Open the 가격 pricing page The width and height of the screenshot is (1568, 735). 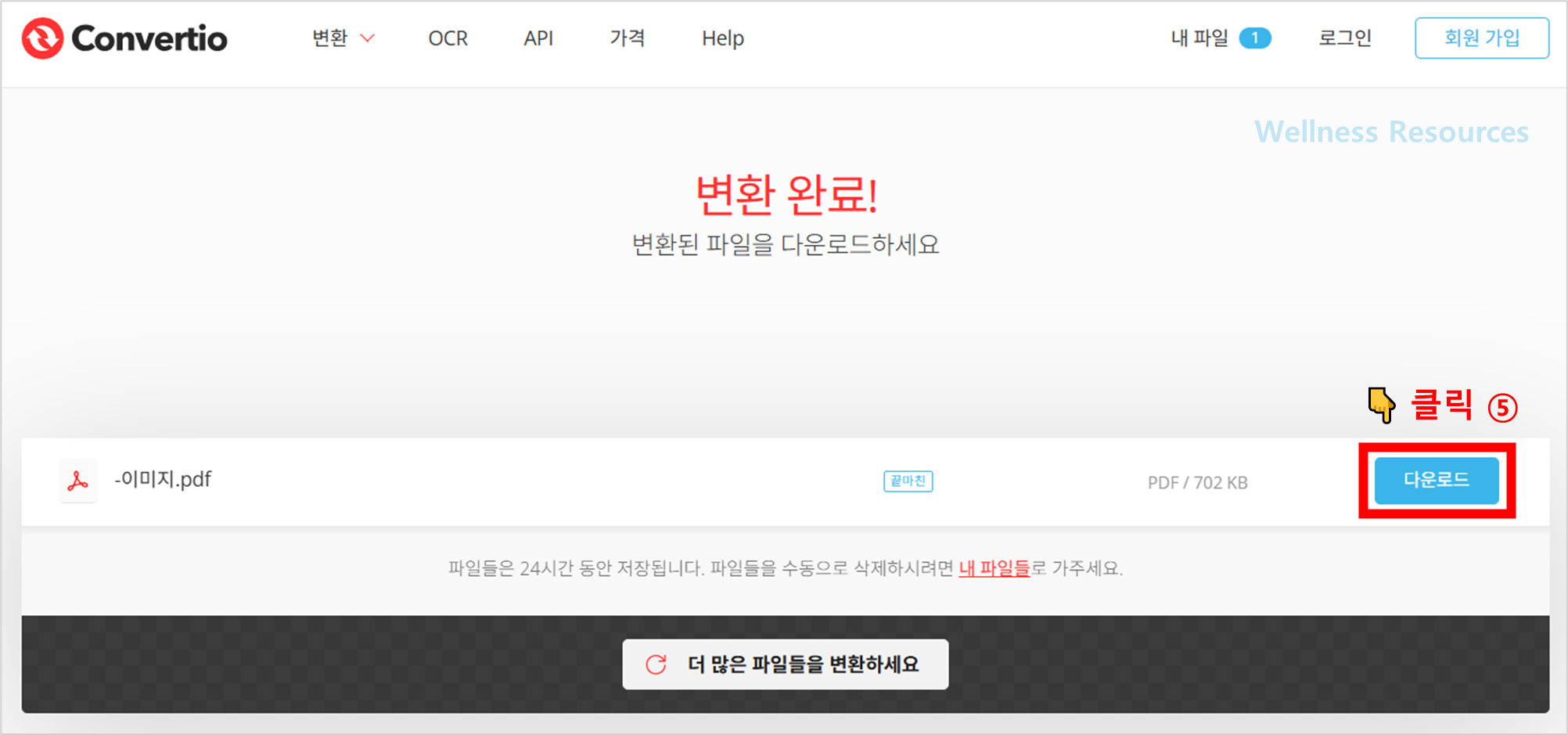click(x=627, y=38)
